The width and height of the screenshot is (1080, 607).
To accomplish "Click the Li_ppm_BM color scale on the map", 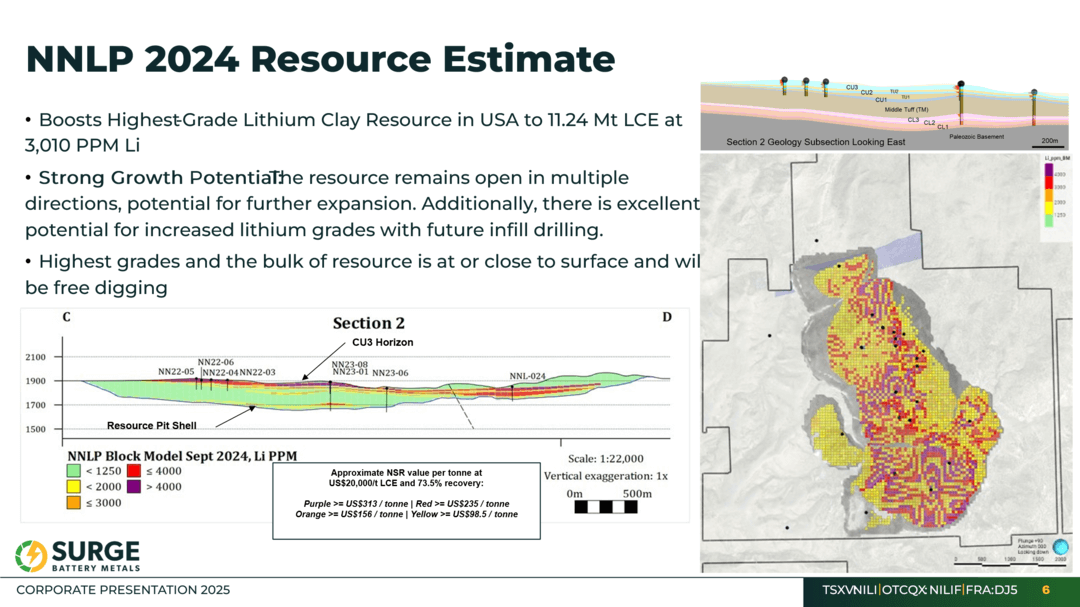I will pos(1048,195).
